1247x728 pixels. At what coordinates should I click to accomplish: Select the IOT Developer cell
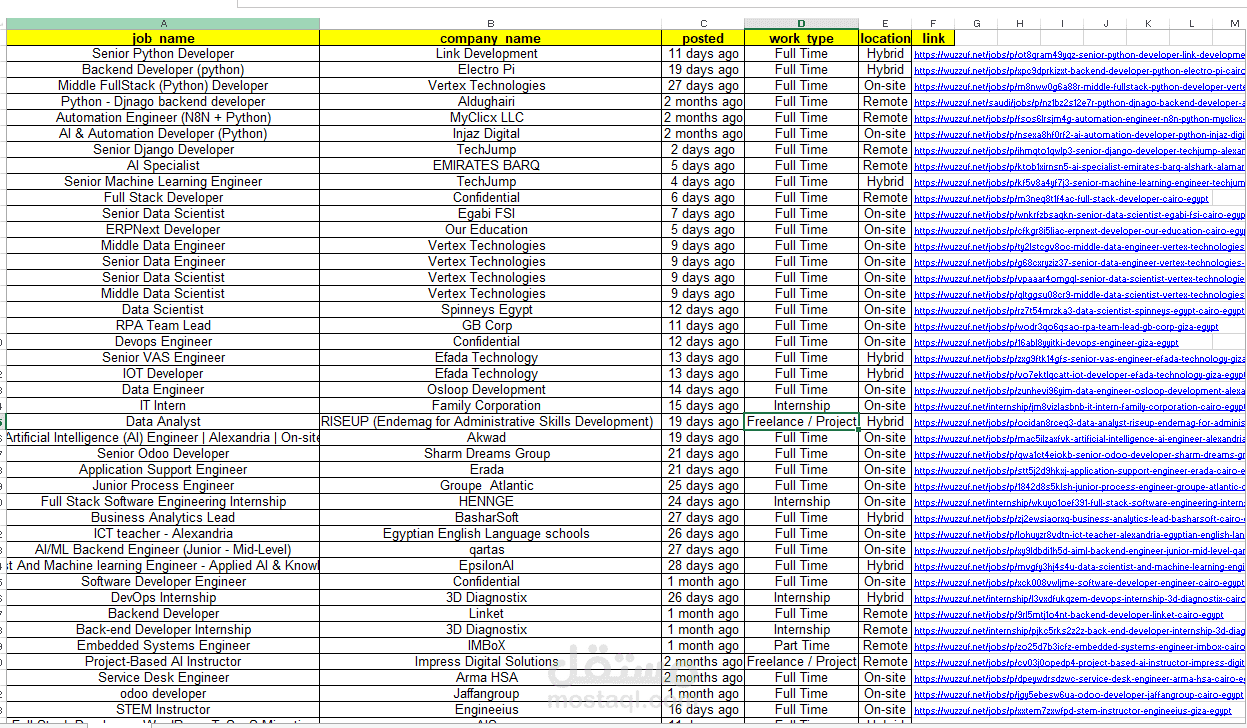tap(163, 374)
